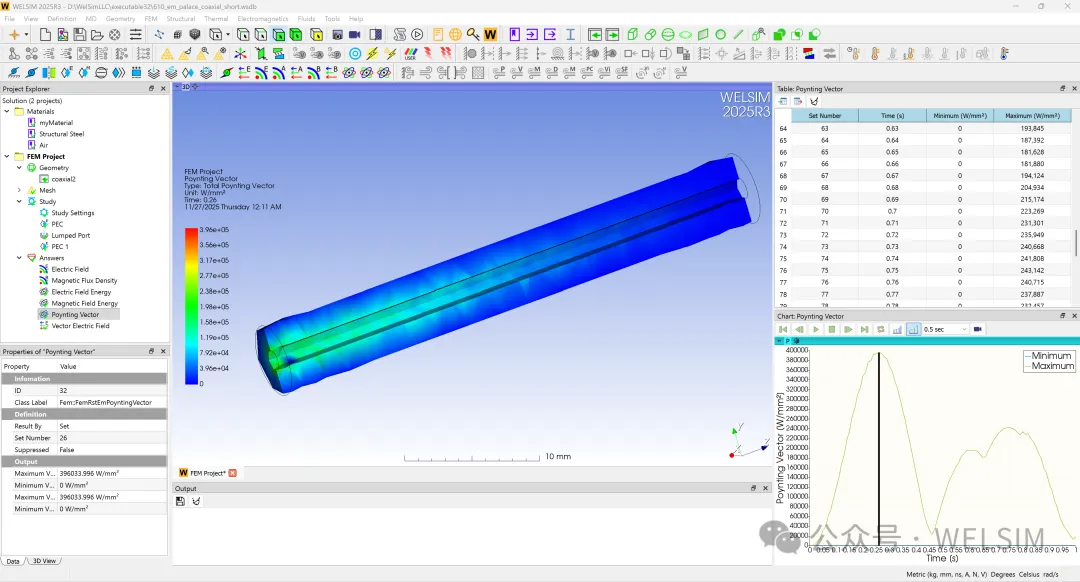Click the globe icon in the top toolbar
The image size is (1080, 582).
pyautogui.click(x=455, y=34)
